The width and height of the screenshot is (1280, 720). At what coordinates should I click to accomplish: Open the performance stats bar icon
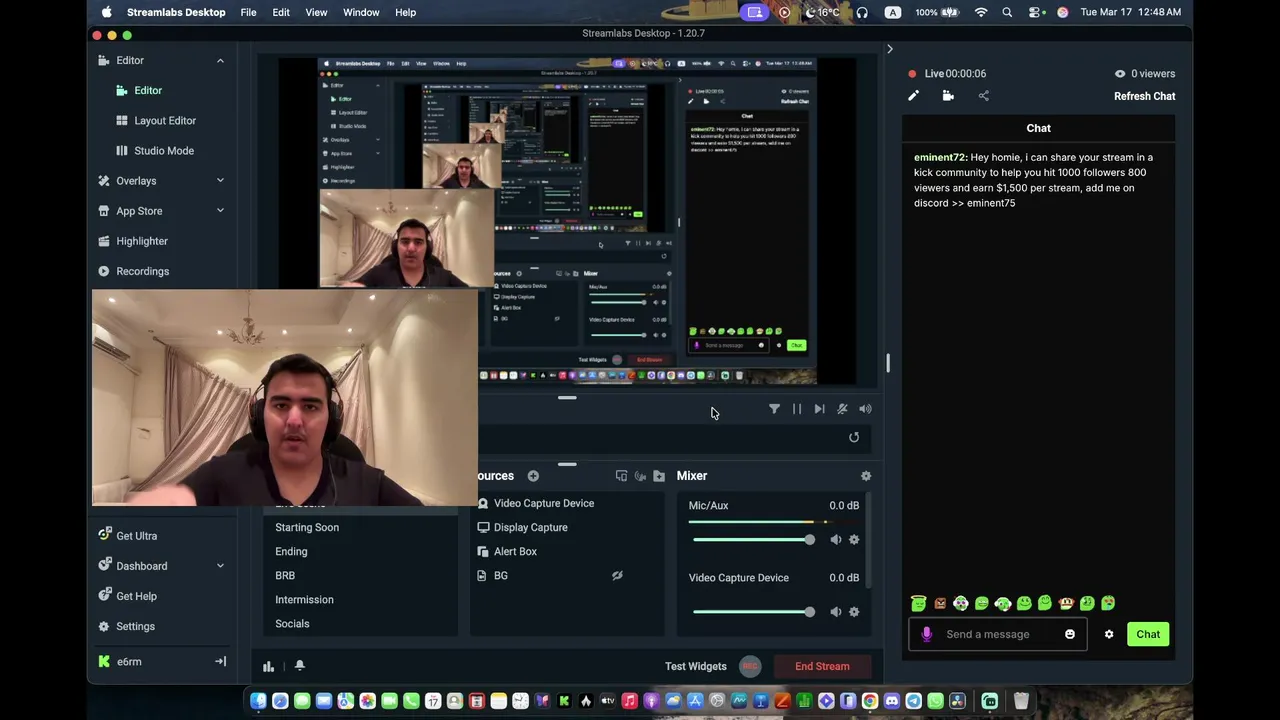pos(268,666)
